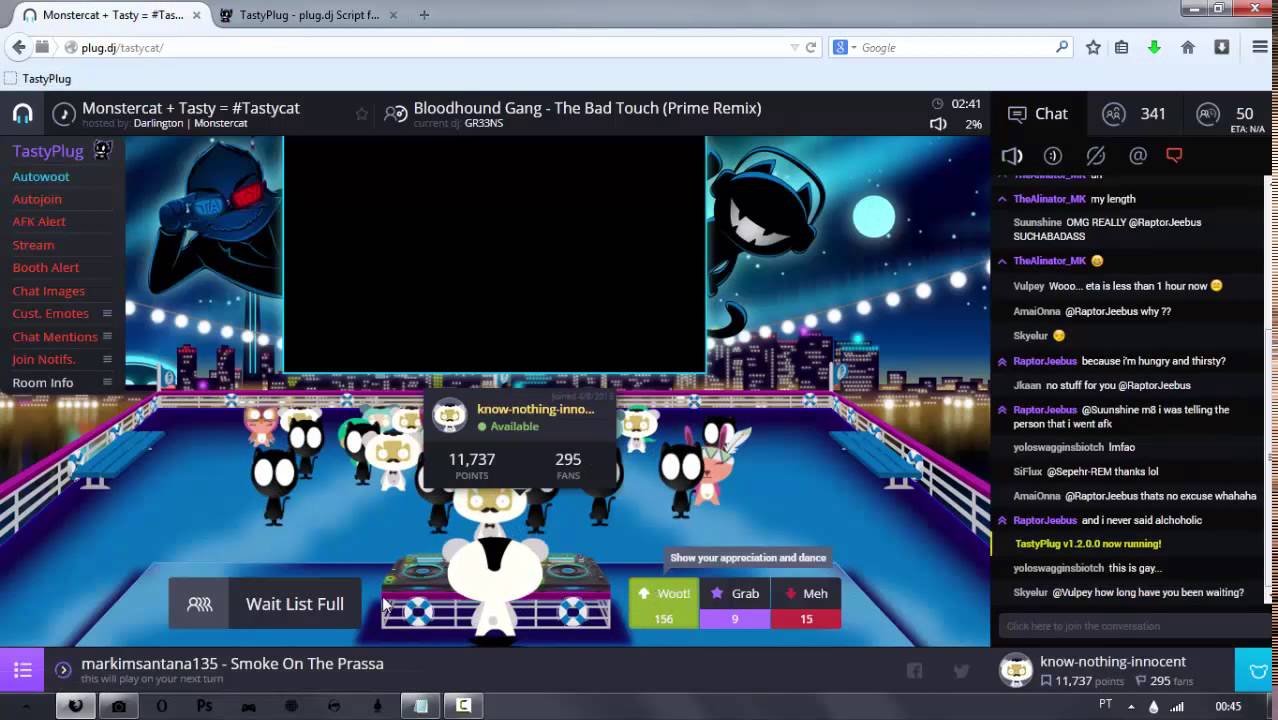Expand arrow beside RaptorJeebus alchoholic message
This screenshot has width=1278, height=720.
(1002, 520)
